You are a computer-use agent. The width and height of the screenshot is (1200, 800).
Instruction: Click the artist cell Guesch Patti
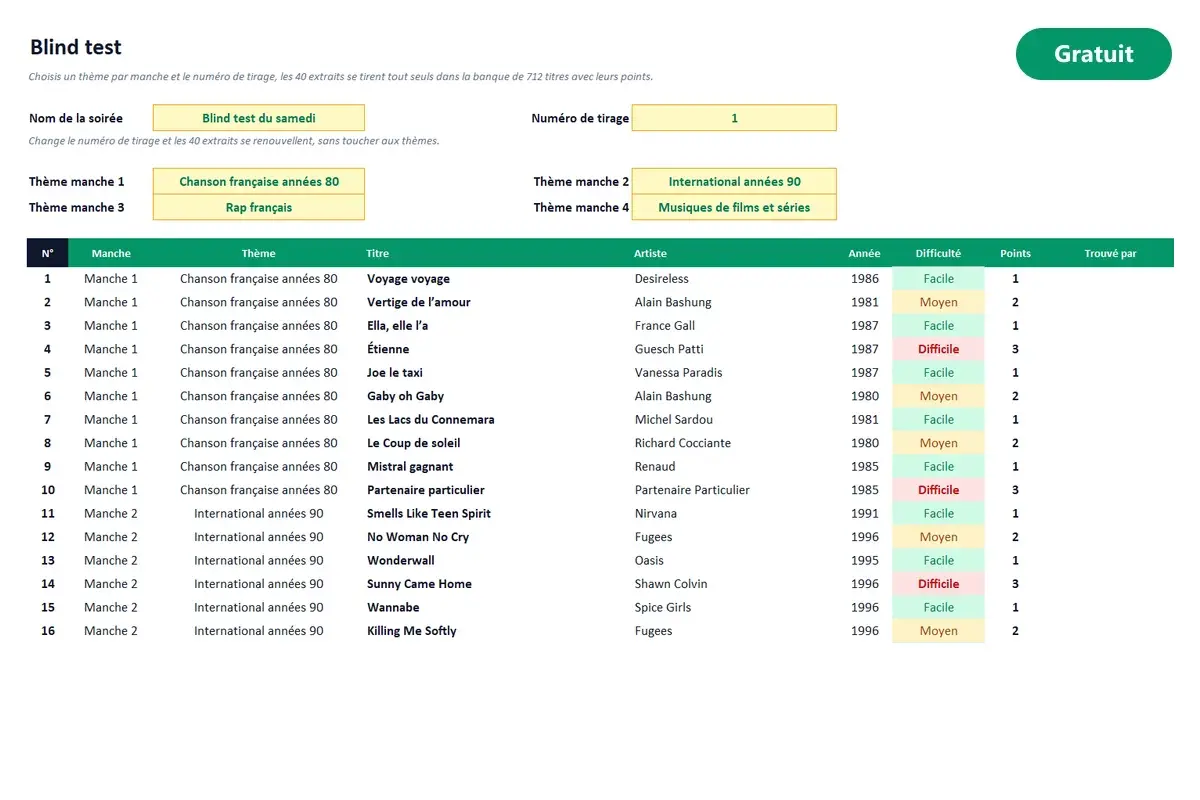click(669, 349)
